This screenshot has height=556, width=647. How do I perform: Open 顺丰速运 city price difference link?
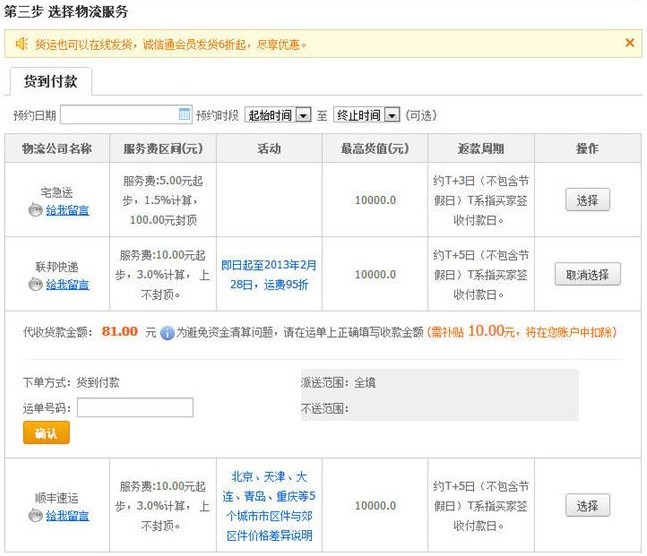269,506
